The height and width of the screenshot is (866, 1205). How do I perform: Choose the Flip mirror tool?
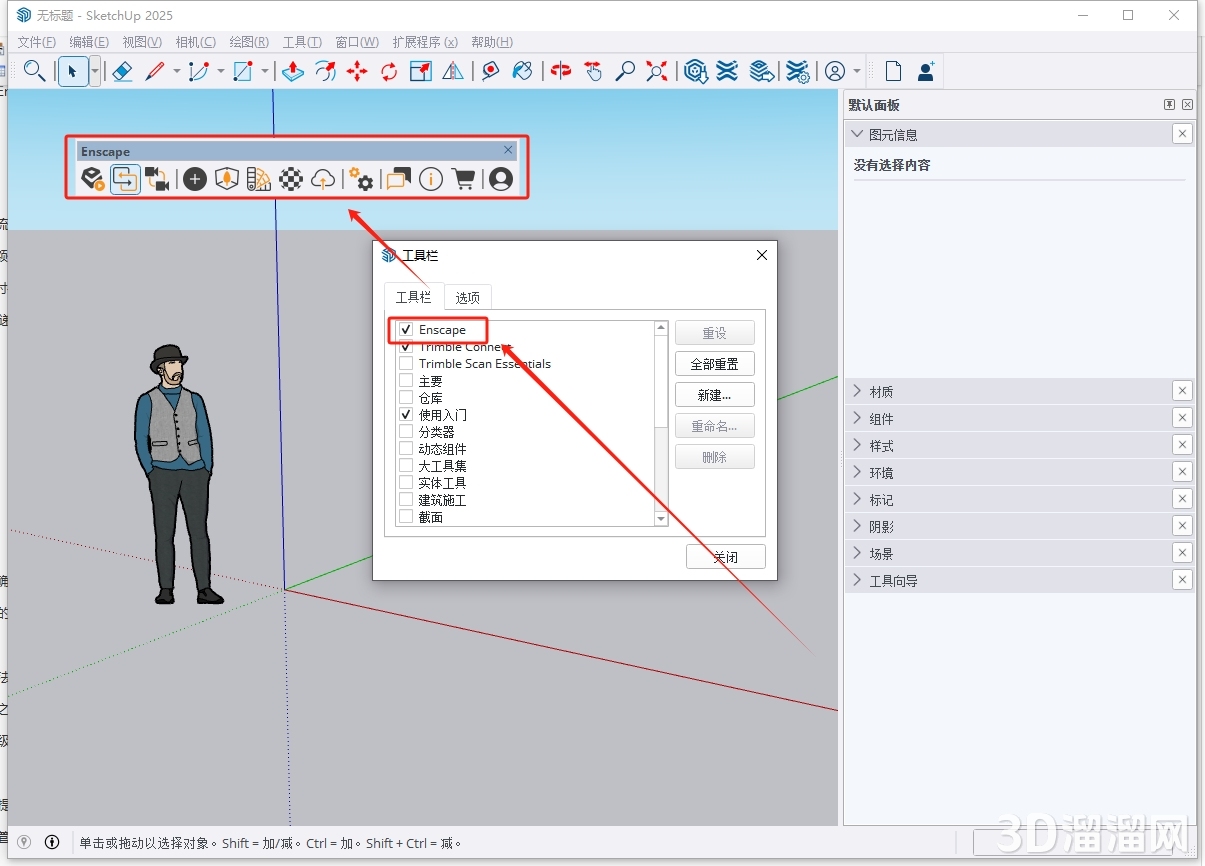tap(453, 71)
